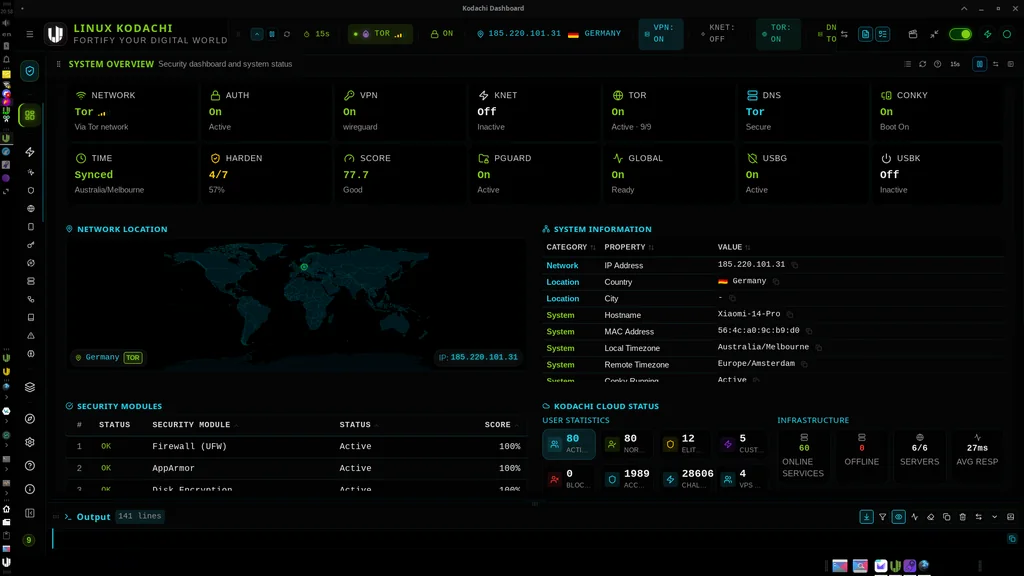Click the 6/6 SERVERS infrastructure card

pyautogui.click(x=919, y=454)
